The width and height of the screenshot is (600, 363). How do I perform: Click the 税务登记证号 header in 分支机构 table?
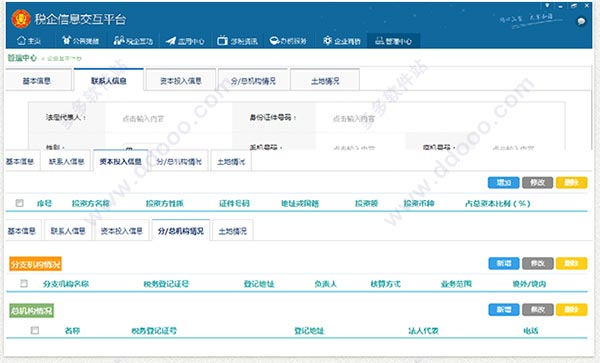(166, 284)
